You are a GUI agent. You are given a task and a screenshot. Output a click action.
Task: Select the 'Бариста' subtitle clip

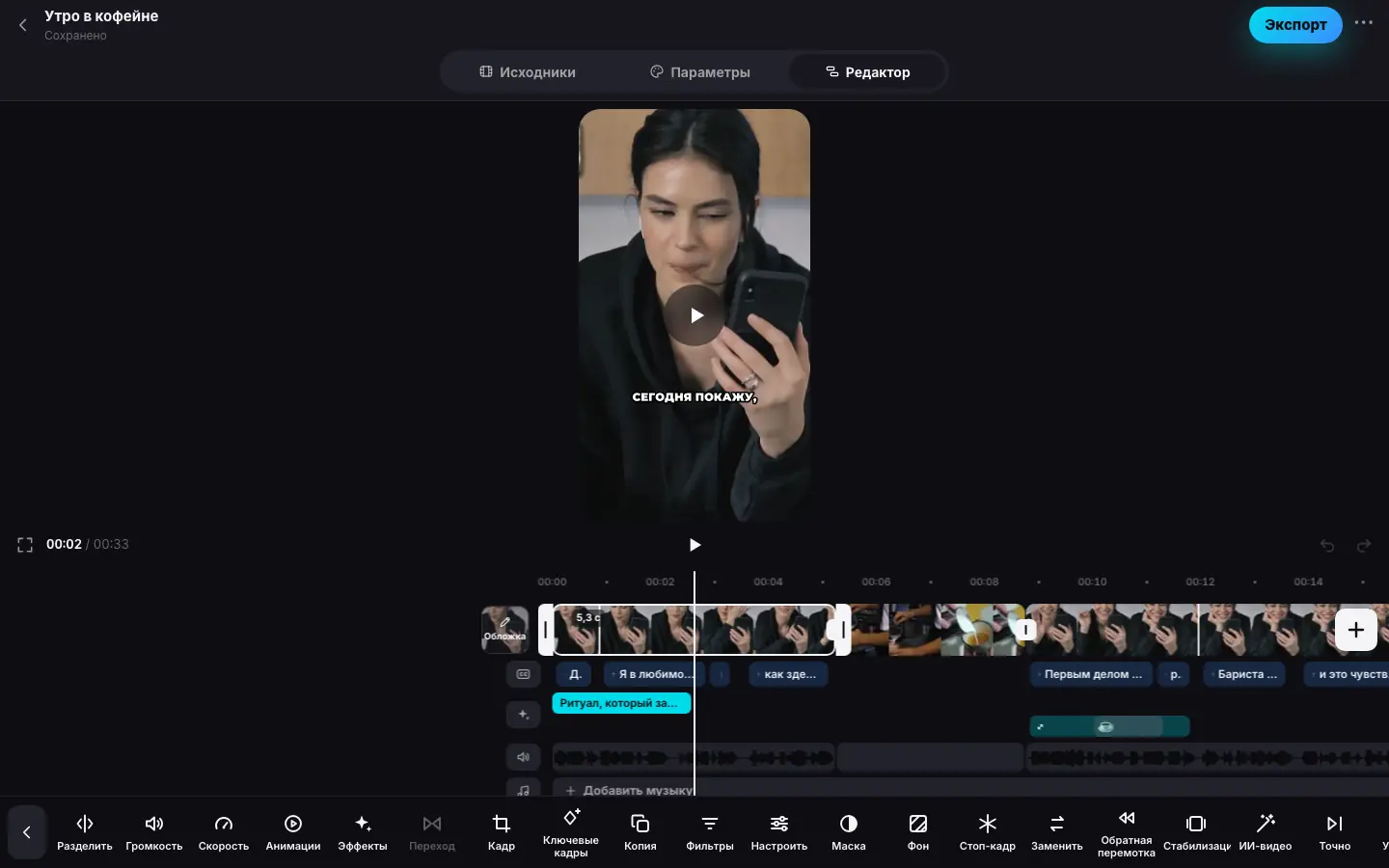[1245, 674]
